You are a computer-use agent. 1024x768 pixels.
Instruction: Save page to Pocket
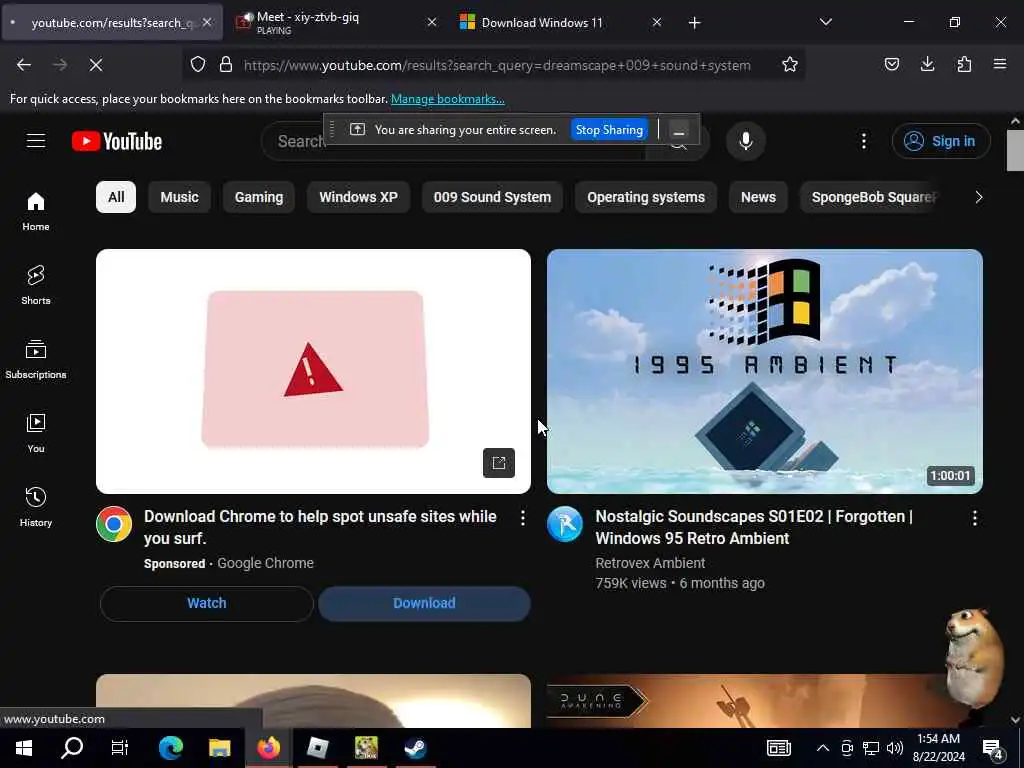coord(891,64)
